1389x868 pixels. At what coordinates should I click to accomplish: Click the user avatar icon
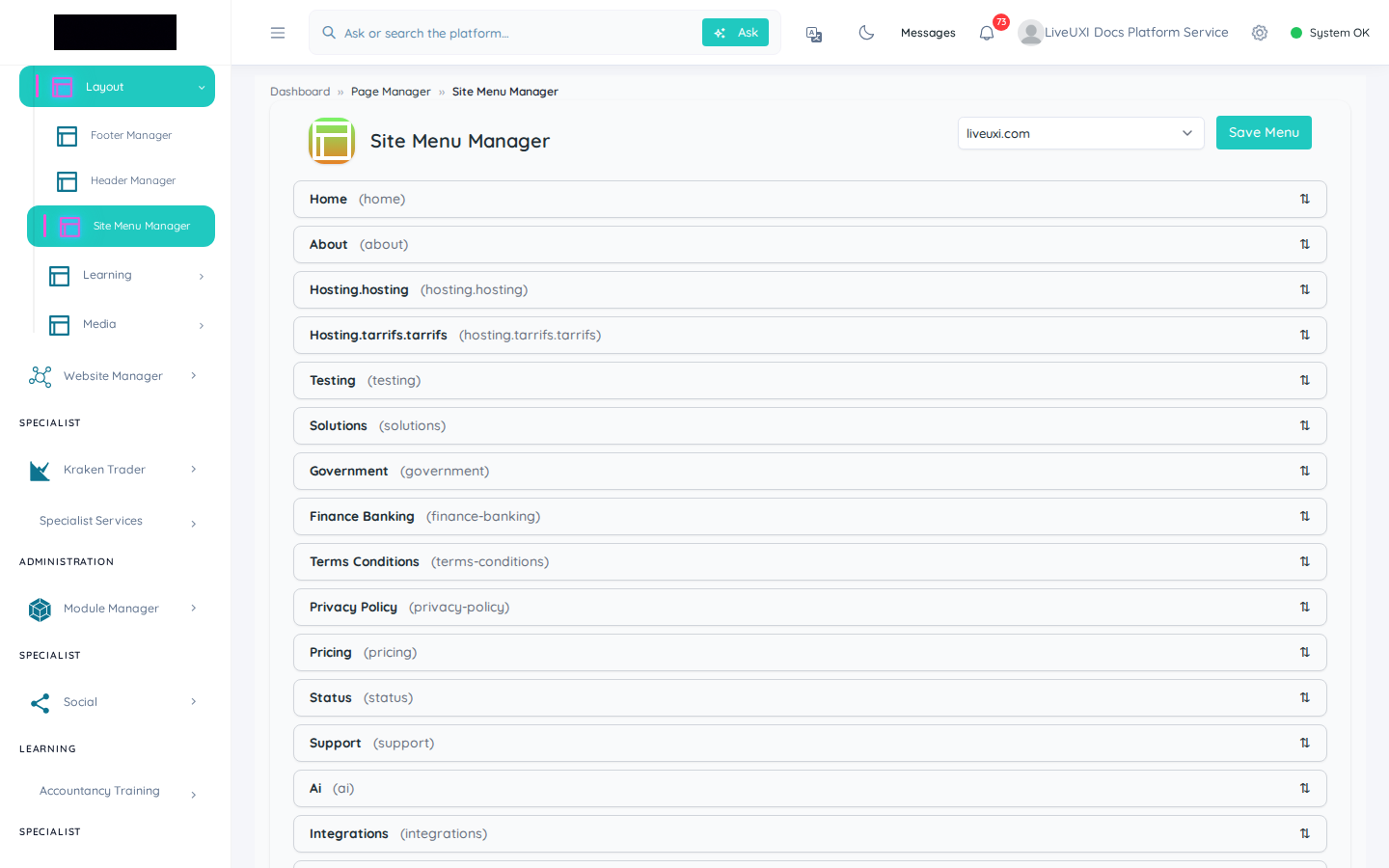pyautogui.click(x=1030, y=33)
